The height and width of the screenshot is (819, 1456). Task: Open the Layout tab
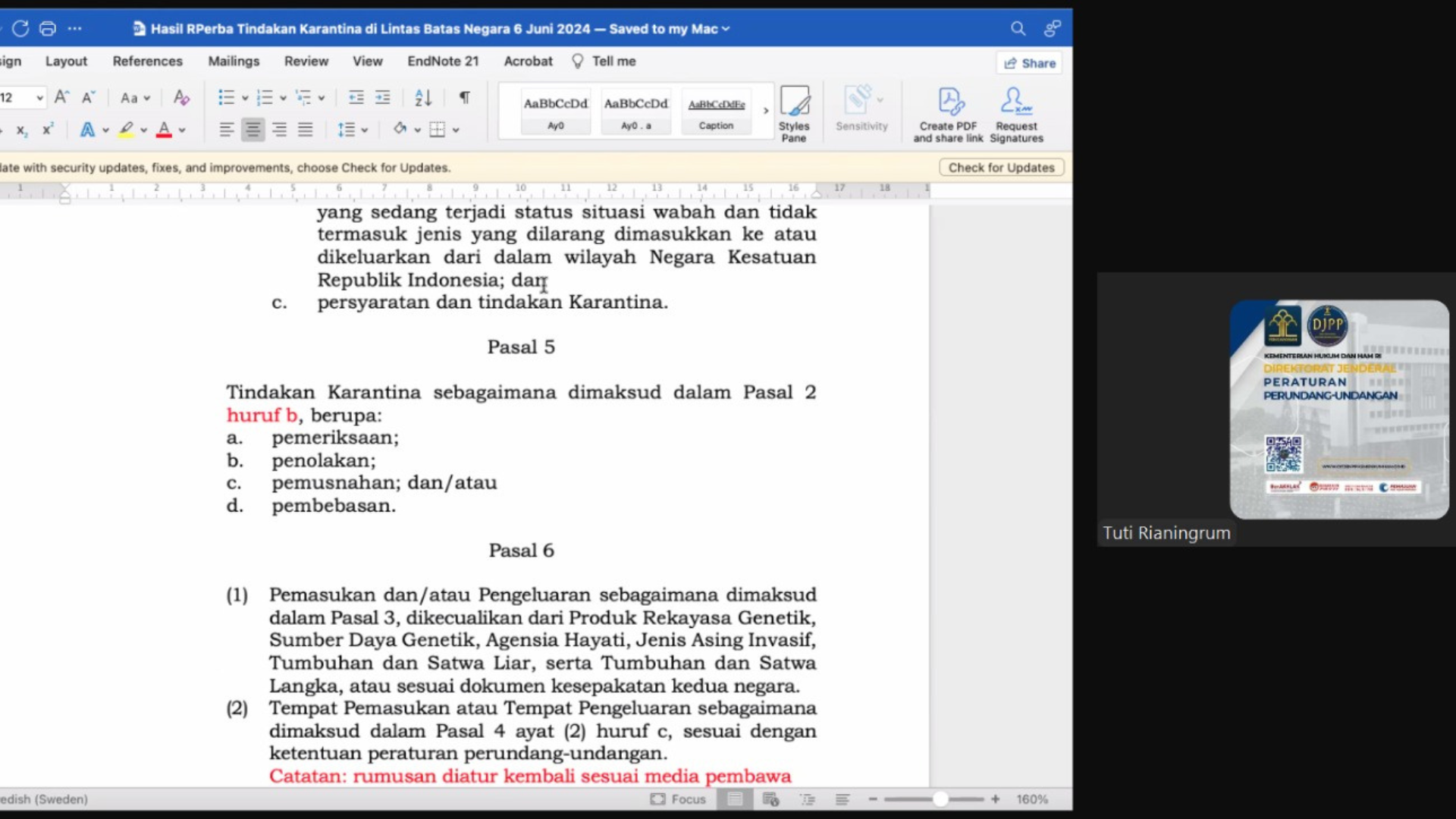point(66,61)
